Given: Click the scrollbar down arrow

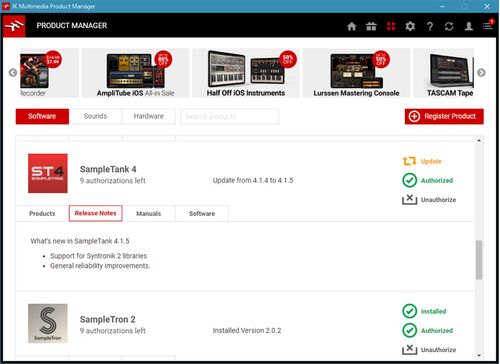Looking at the screenshot, I should [x=479, y=356].
